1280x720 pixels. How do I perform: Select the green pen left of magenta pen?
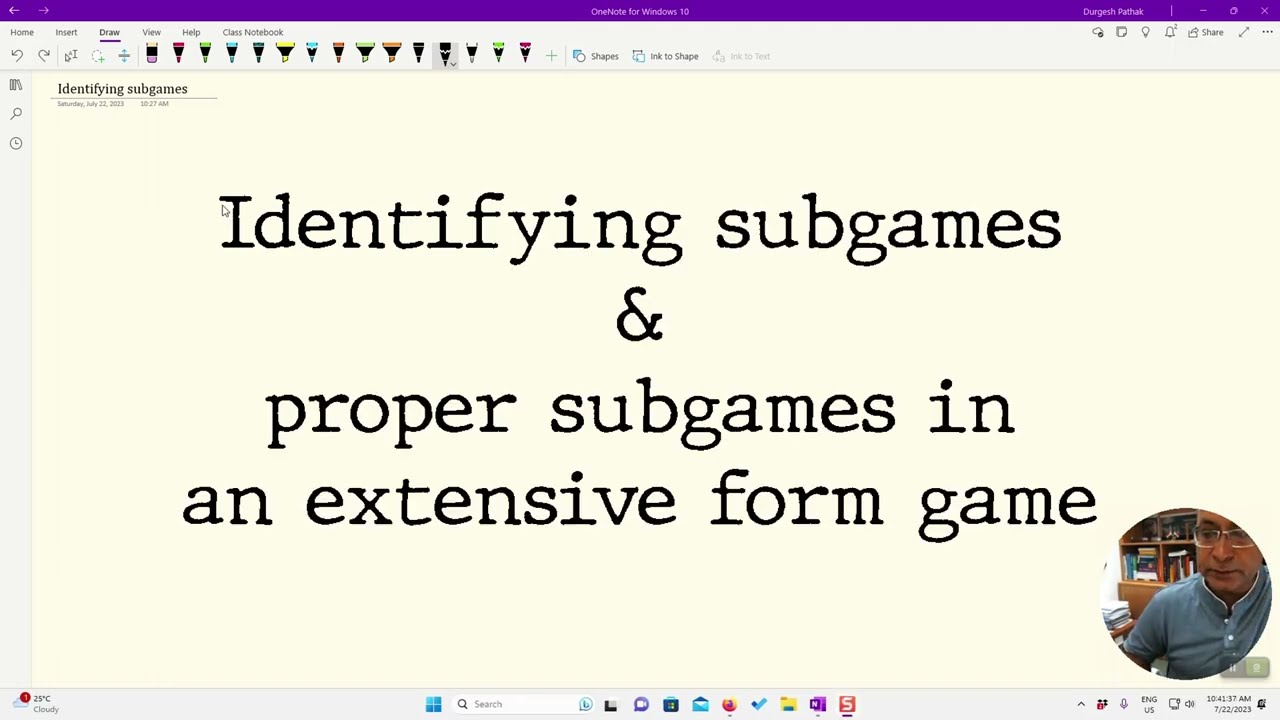coord(498,54)
